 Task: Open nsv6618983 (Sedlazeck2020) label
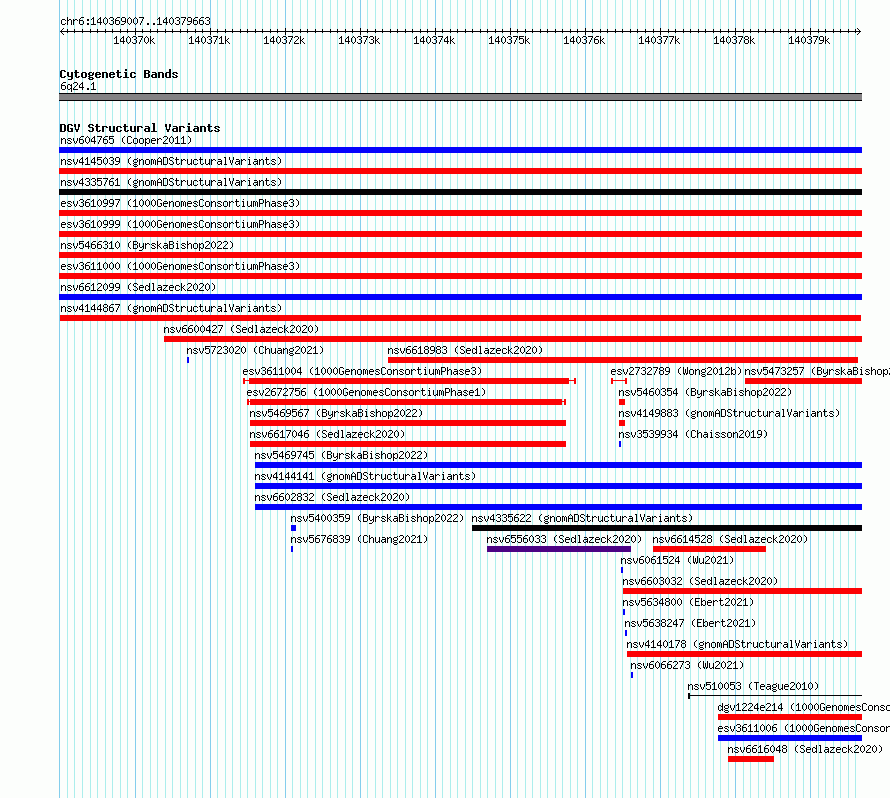[x=465, y=350]
